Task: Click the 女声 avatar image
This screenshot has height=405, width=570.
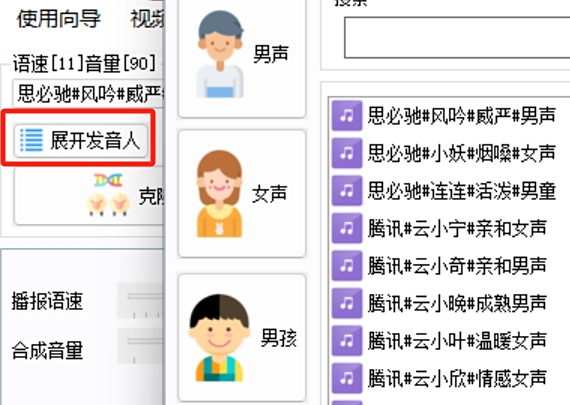Action: [219, 193]
